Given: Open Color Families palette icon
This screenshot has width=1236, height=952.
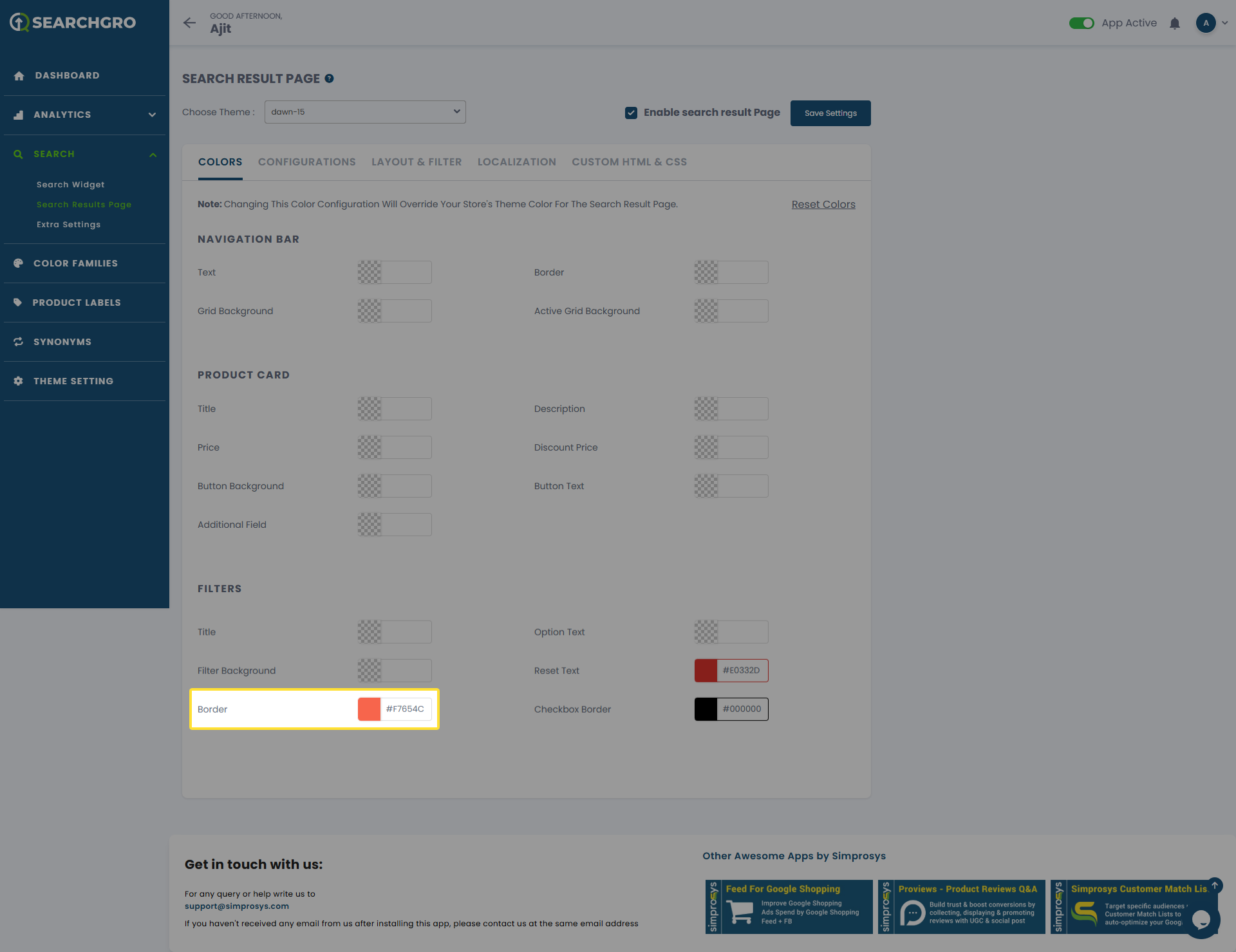Looking at the screenshot, I should click(19, 263).
